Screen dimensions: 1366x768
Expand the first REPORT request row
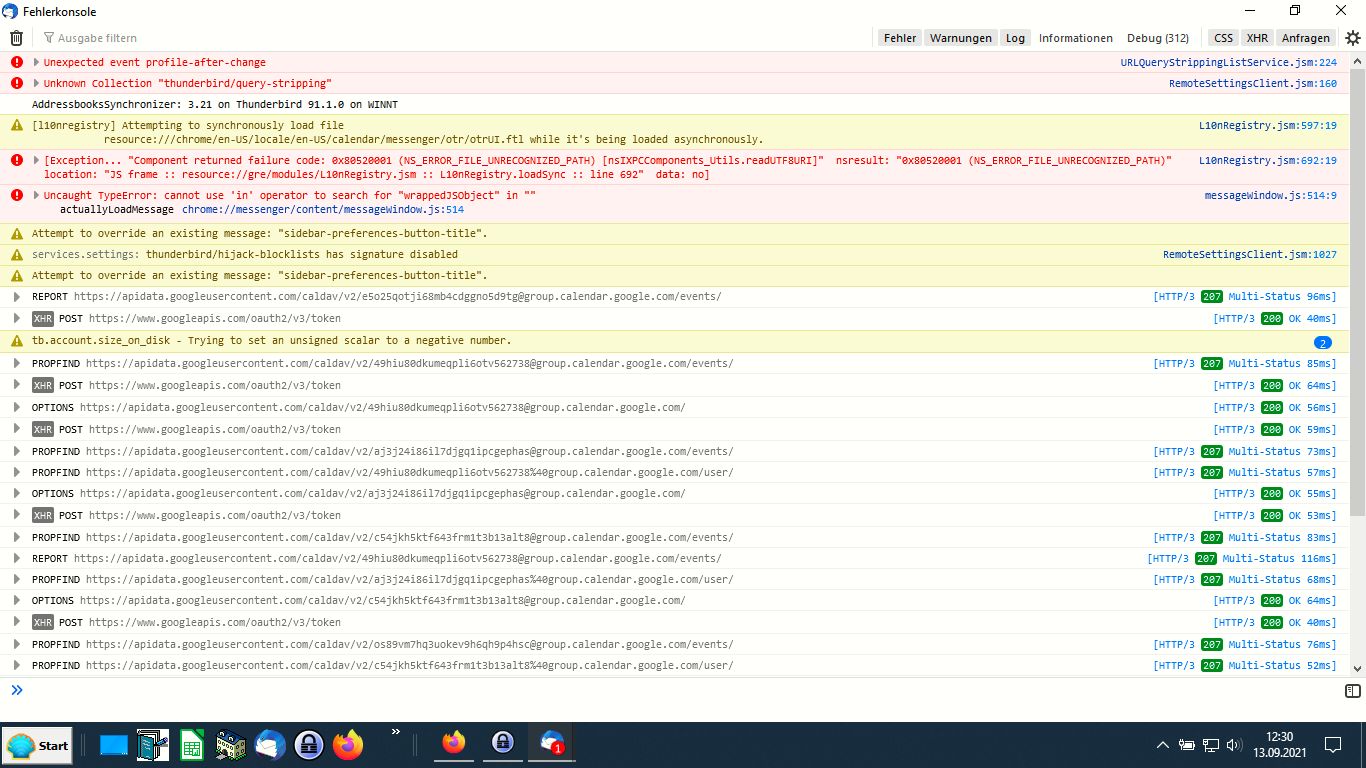tap(17, 297)
